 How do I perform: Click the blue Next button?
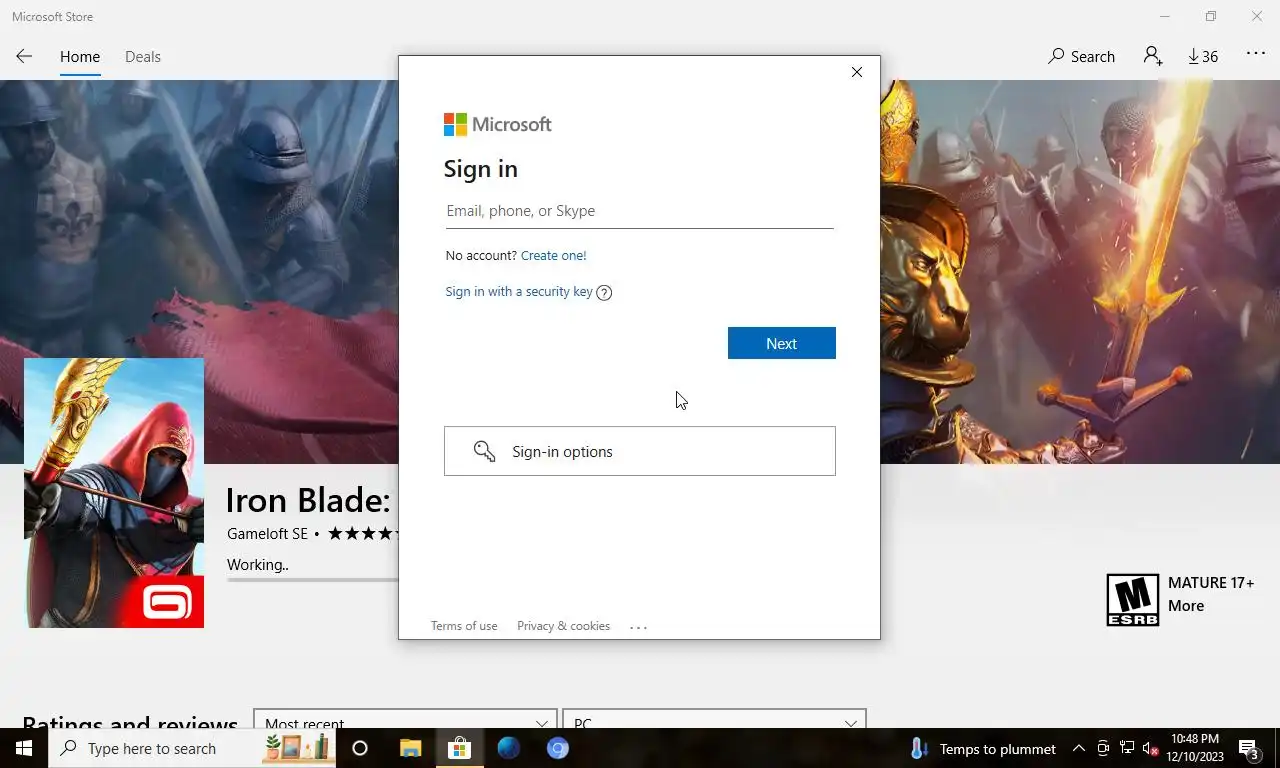click(x=781, y=343)
